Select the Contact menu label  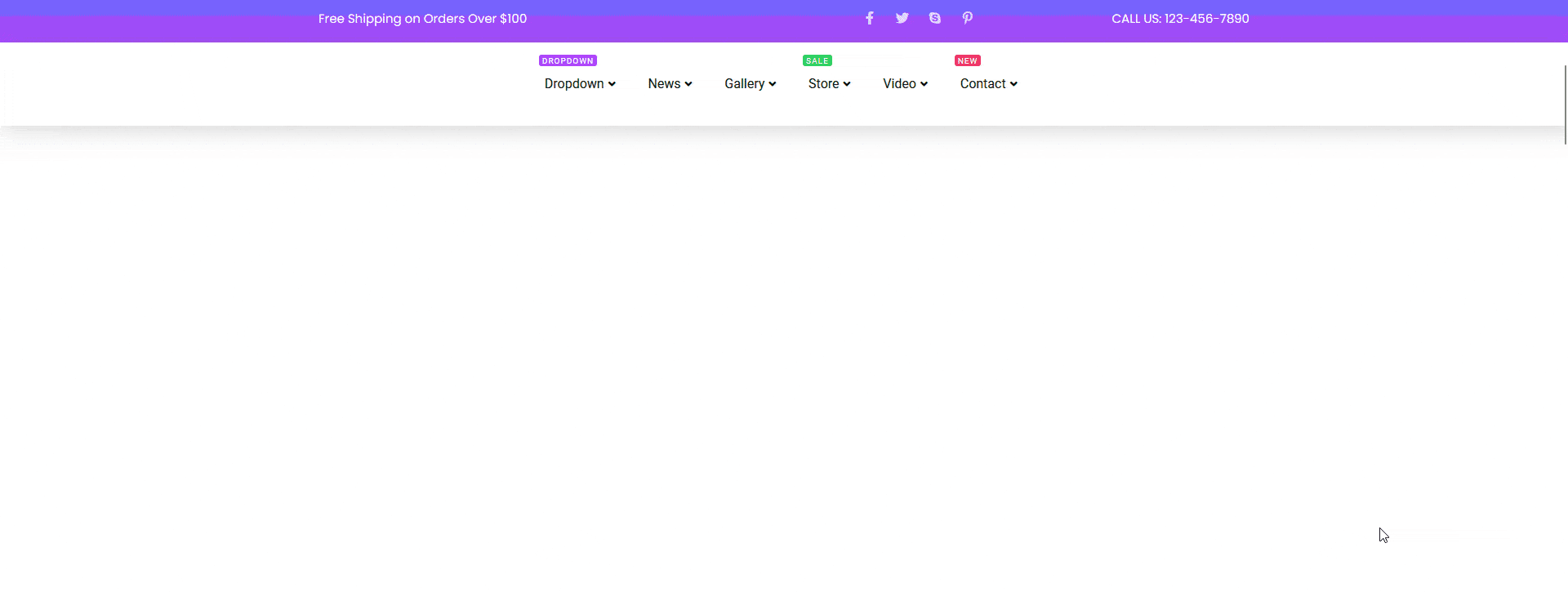[x=982, y=83]
